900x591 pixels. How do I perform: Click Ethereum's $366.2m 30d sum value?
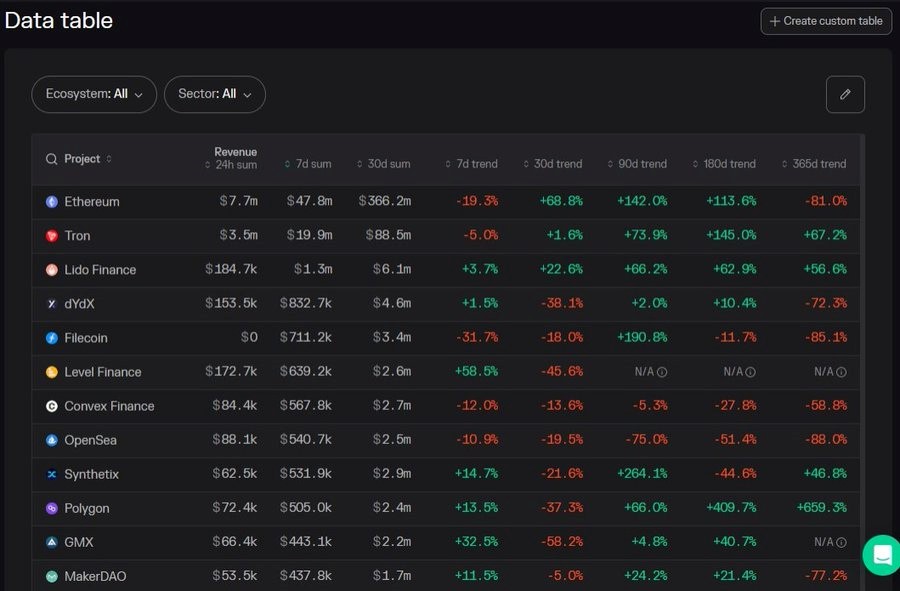[385, 201]
